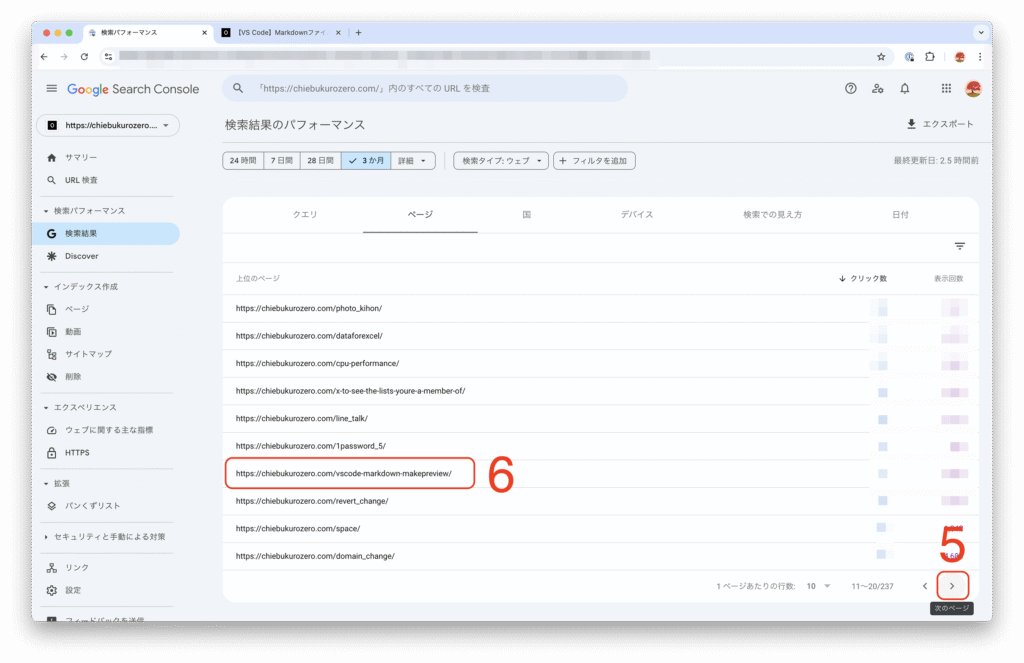Open 削除 in the sidebar
This screenshot has width=1024, height=663.
tap(108, 377)
